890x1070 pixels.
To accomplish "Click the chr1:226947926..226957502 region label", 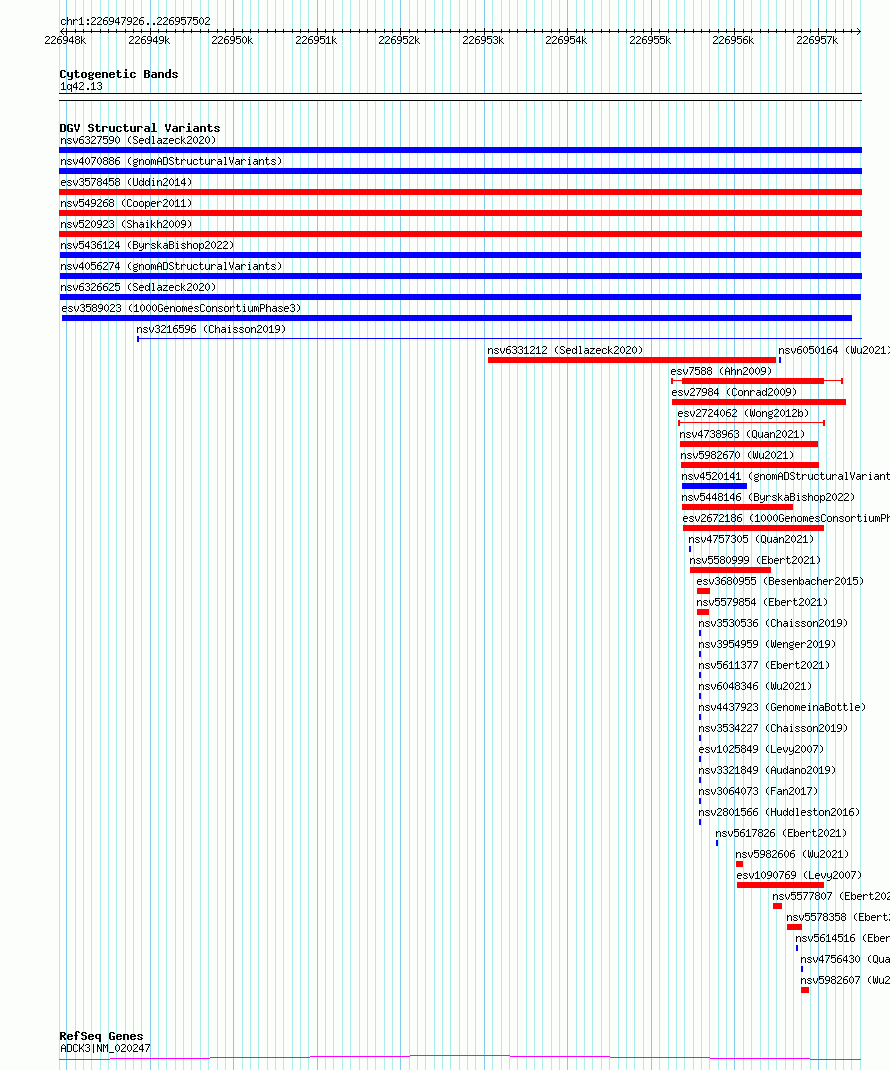I will click(x=135, y=22).
